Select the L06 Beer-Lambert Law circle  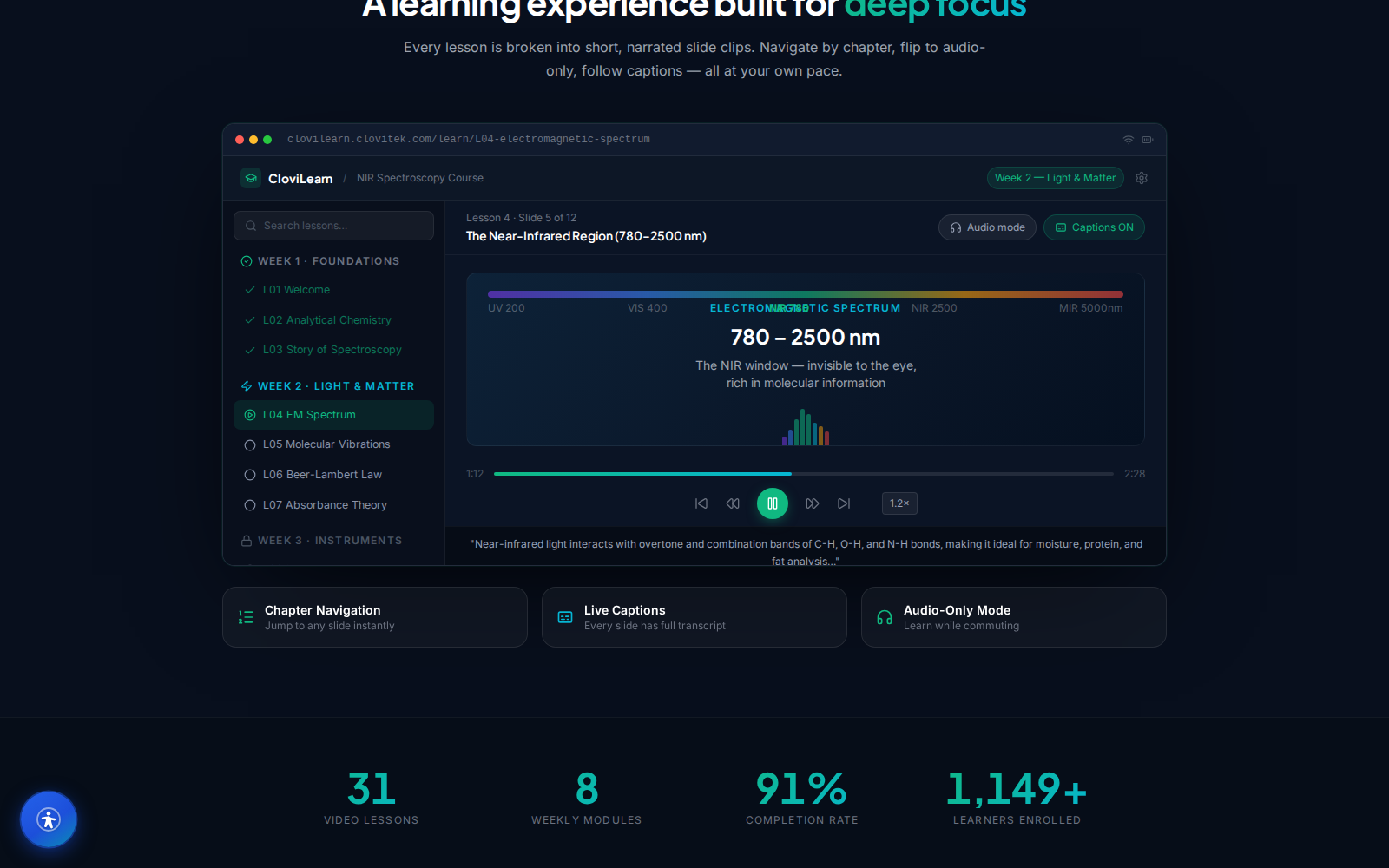250,475
